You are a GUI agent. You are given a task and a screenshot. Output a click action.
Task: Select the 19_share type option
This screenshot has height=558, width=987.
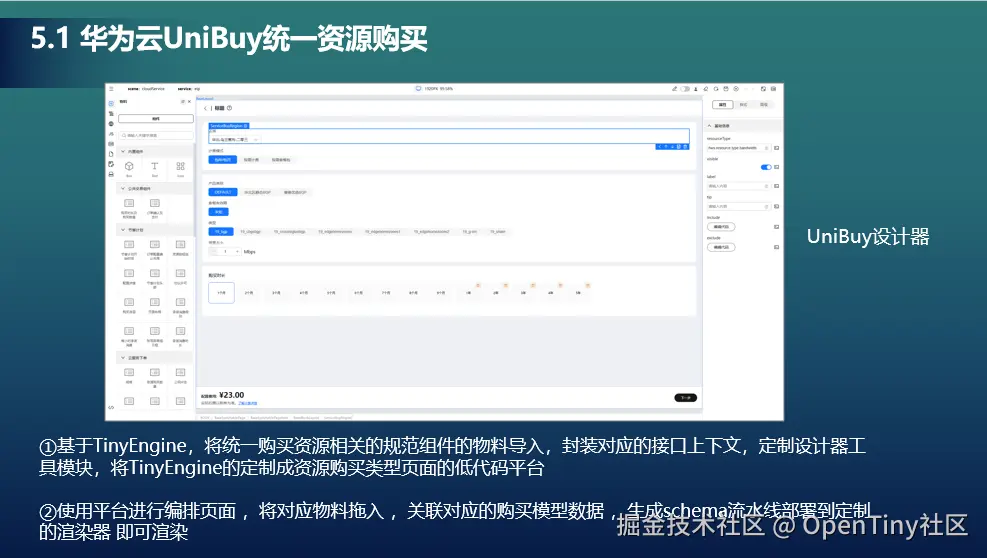pyautogui.click(x=497, y=232)
